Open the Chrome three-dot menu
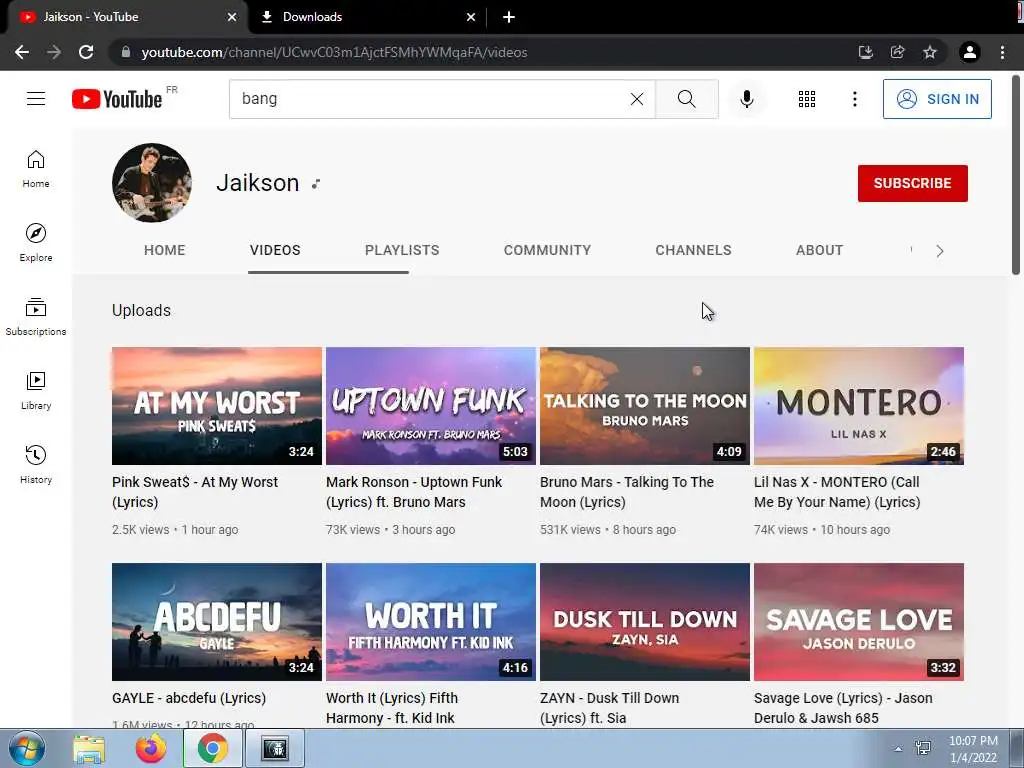Screen dimensions: 1024x768 (1002, 52)
